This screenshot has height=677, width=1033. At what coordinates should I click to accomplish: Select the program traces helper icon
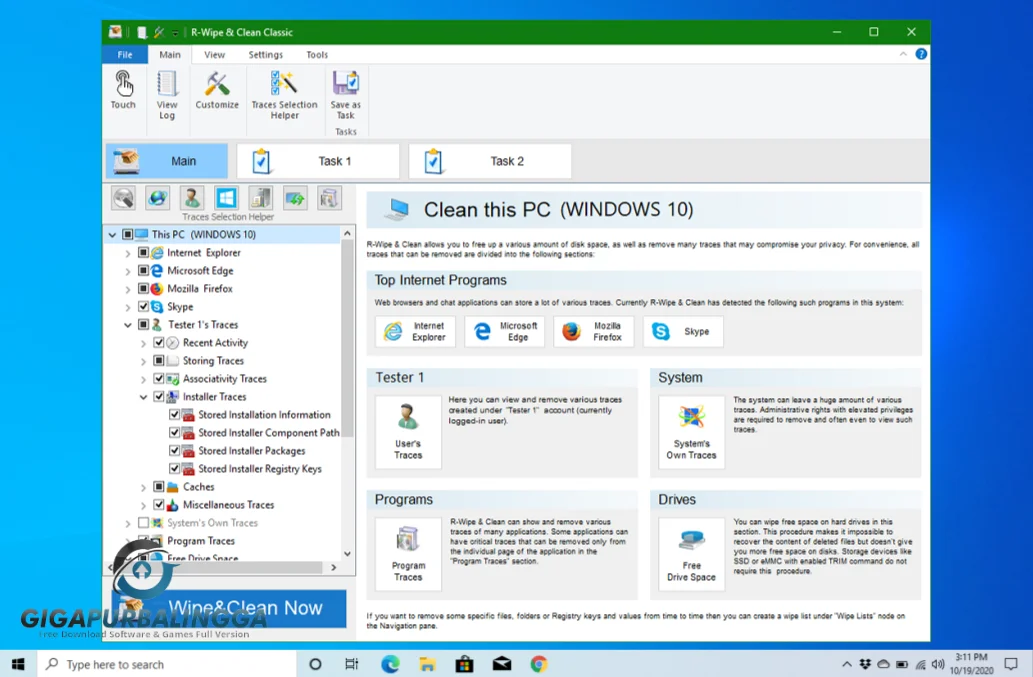pos(260,198)
